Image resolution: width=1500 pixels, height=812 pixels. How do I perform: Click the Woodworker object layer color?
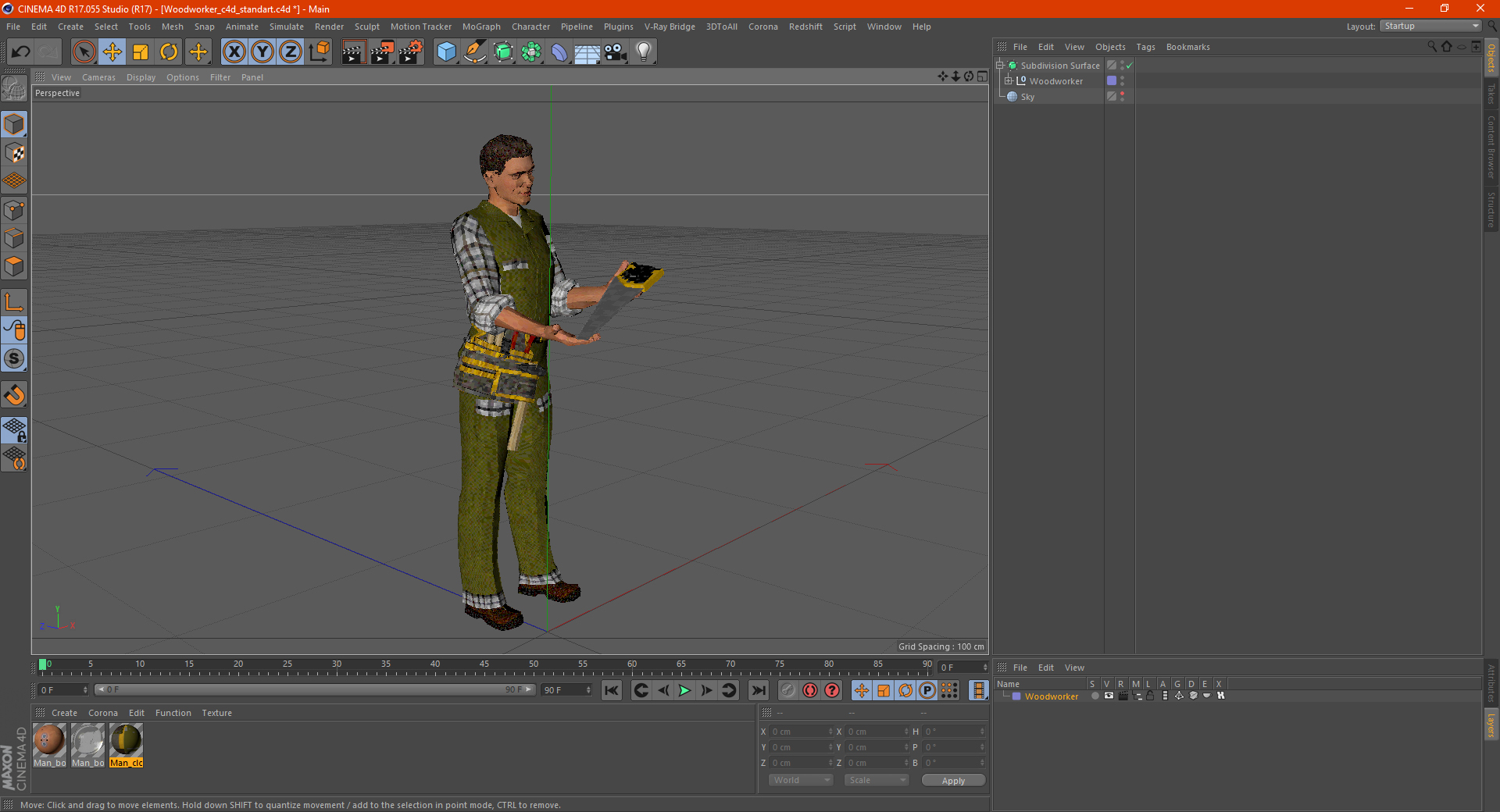click(1112, 81)
